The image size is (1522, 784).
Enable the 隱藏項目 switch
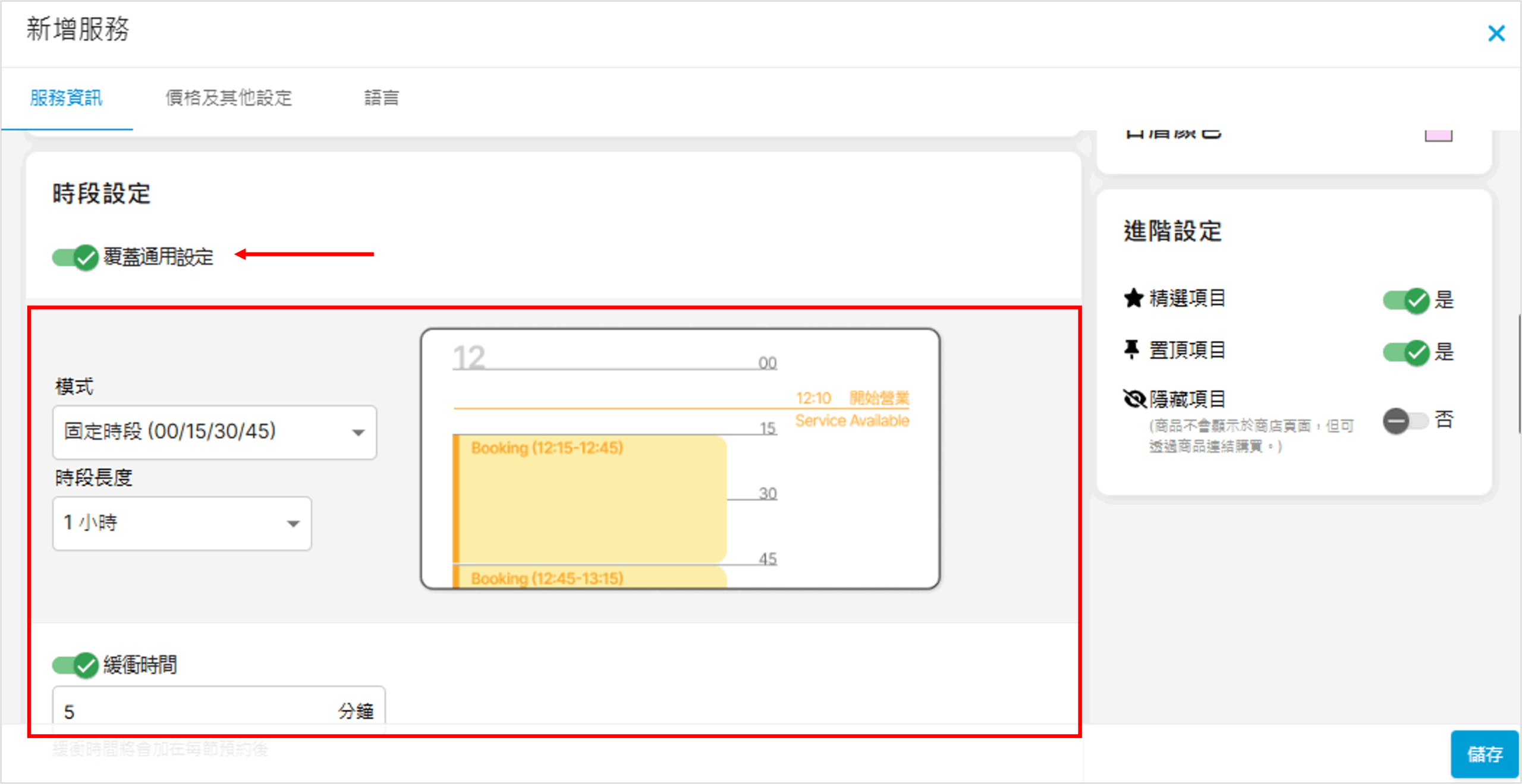(x=1405, y=421)
